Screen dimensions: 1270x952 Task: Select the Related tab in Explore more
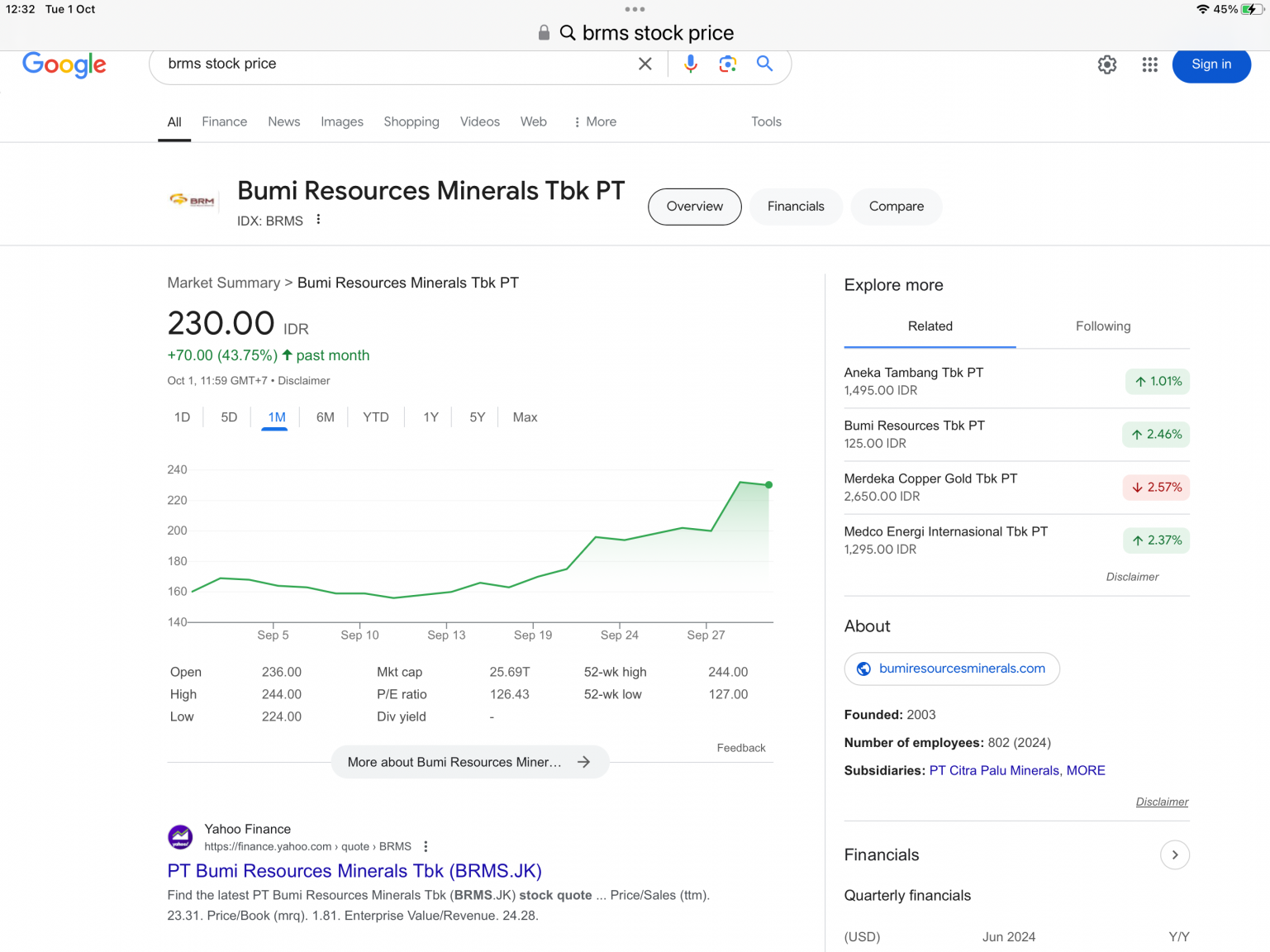click(x=930, y=326)
